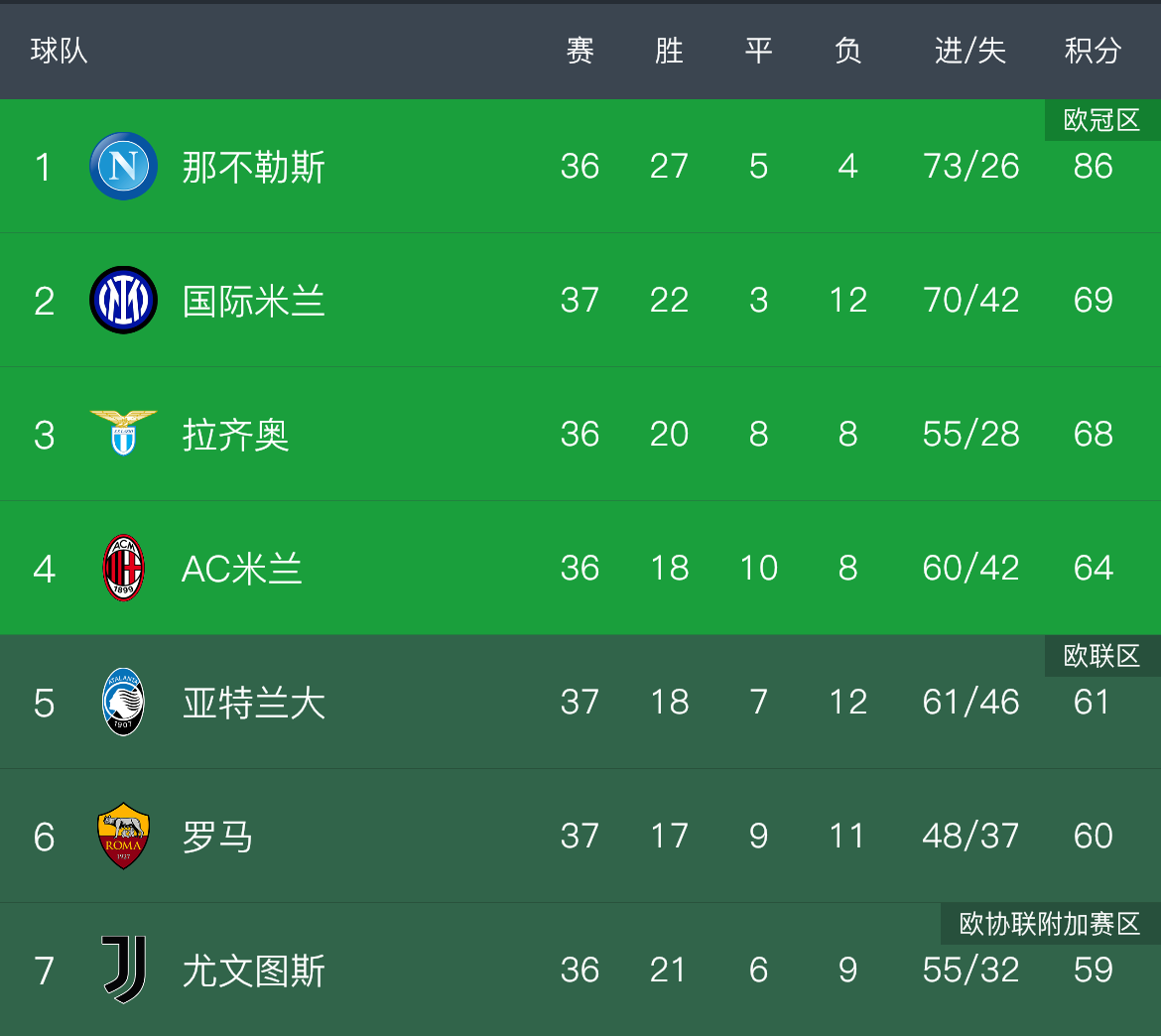Select the 拉齐奥 team name
This screenshot has width=1161, height=1036.
click(236, 435)
